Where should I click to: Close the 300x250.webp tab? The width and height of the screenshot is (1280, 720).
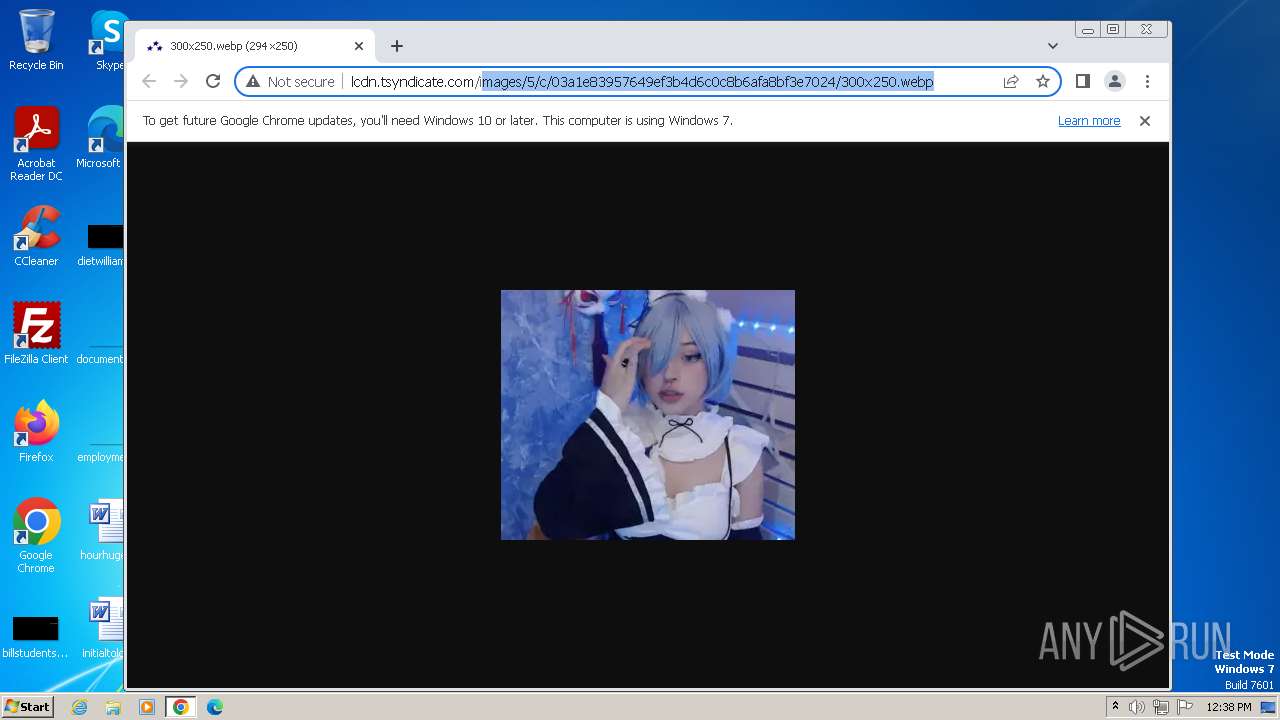(359, 46)
